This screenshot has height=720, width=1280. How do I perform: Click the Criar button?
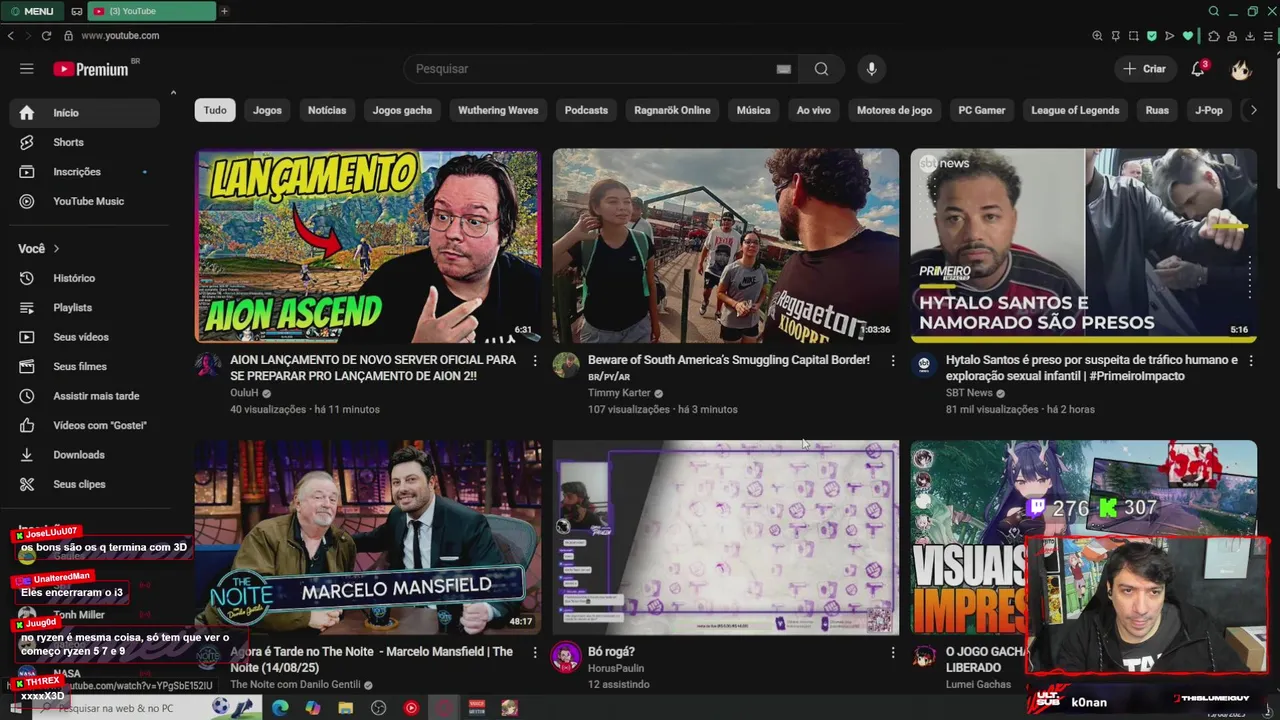[x=1145, y=69]
